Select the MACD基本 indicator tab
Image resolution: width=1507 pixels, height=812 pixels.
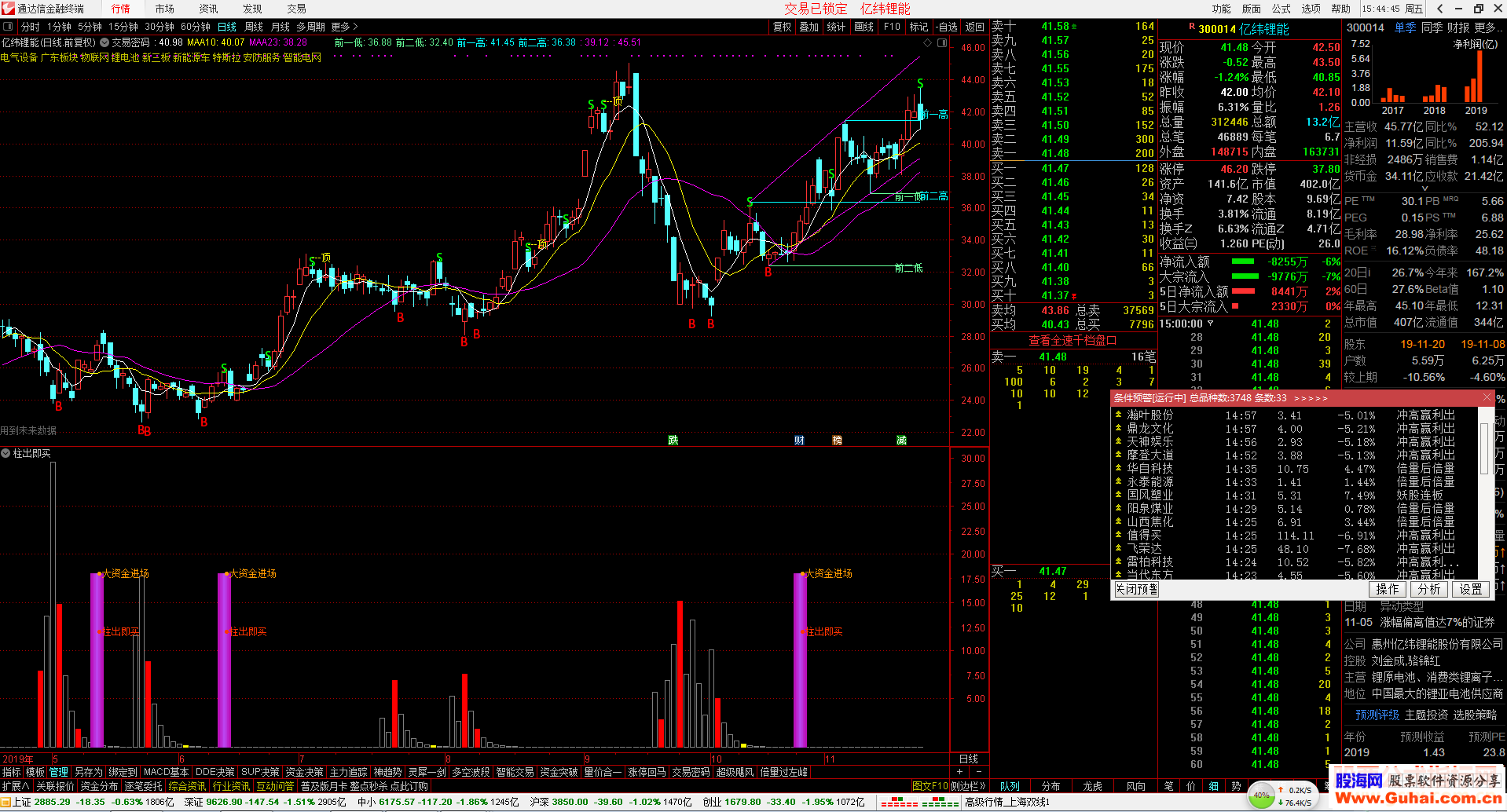click(x=166, y=772)
